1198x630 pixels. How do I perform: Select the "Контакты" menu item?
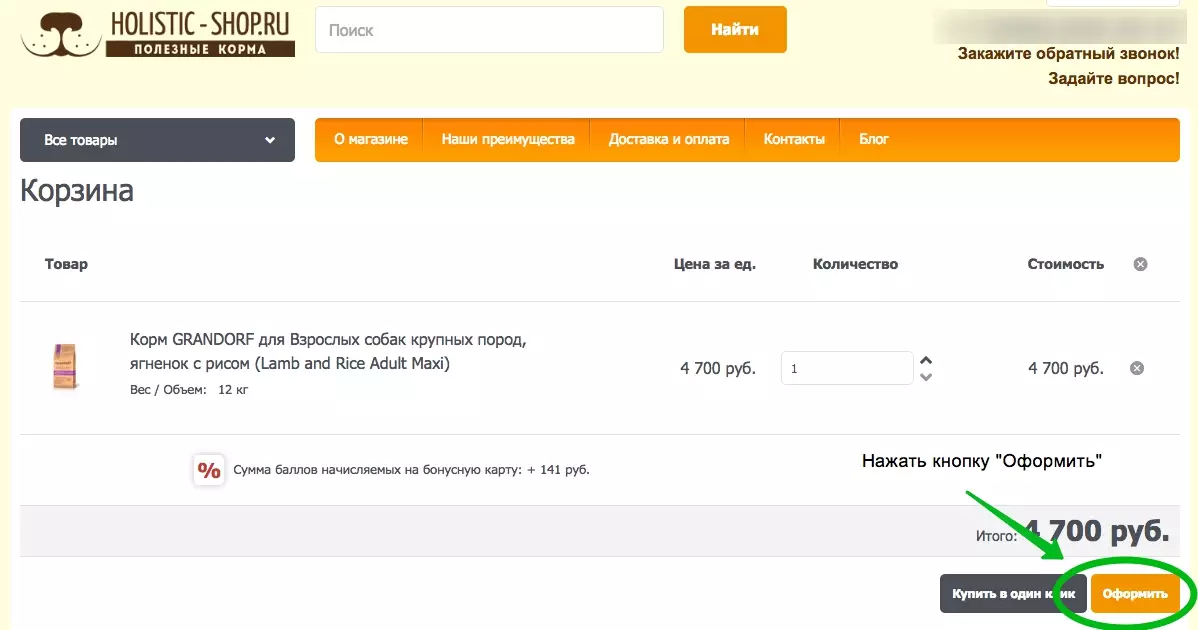click(794, 139)
